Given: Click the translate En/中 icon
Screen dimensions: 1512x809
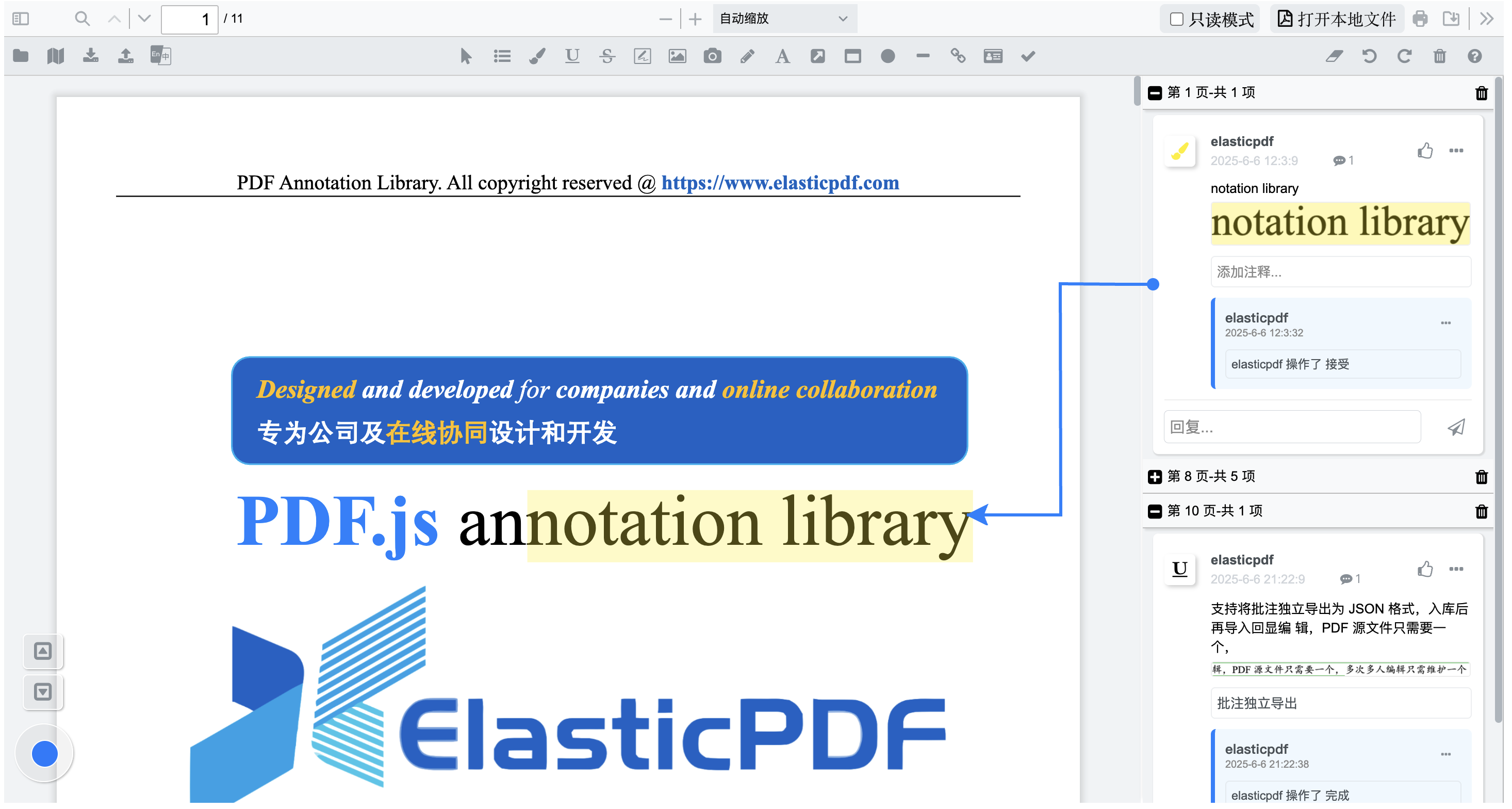Looking at the screenshot, I should (160, 56).
